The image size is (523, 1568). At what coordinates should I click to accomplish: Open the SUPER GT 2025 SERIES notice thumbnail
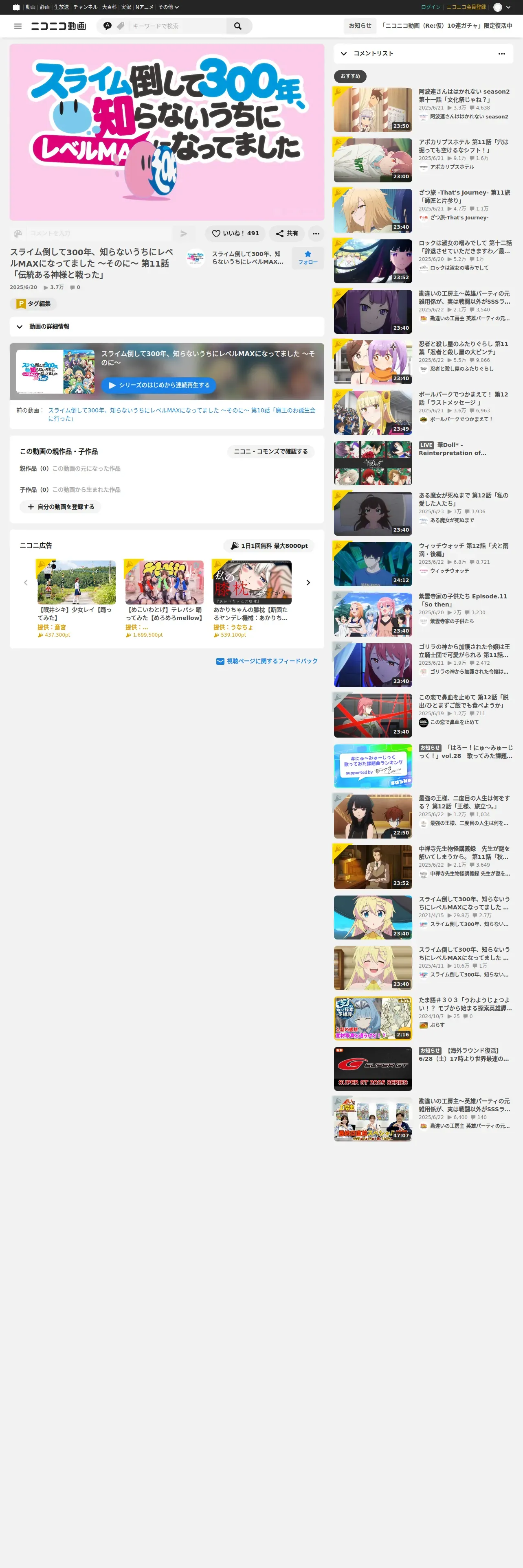(373, 1069)
